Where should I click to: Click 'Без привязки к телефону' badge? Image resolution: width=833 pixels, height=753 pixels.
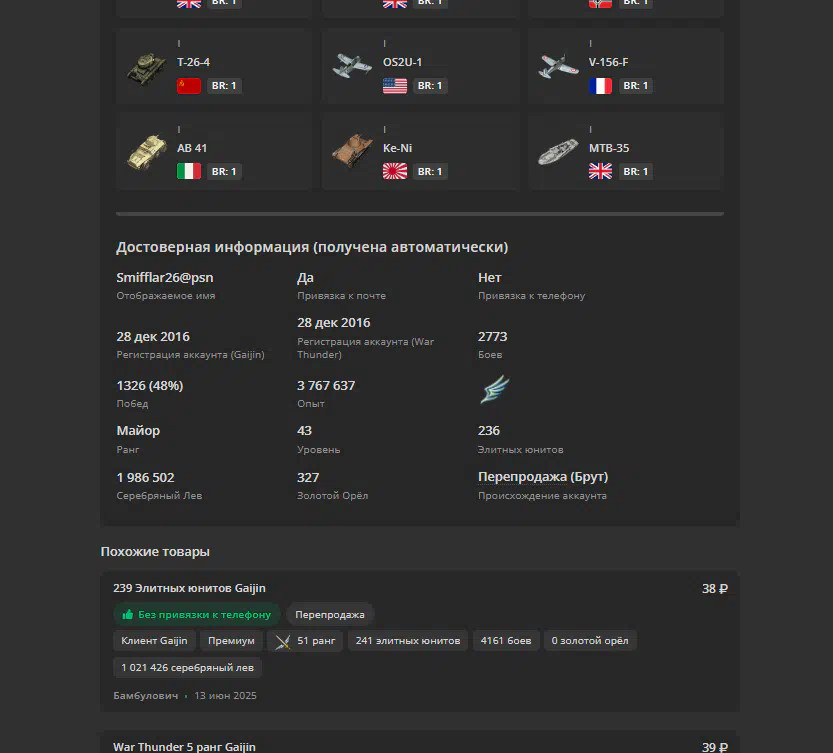(197, 615)
